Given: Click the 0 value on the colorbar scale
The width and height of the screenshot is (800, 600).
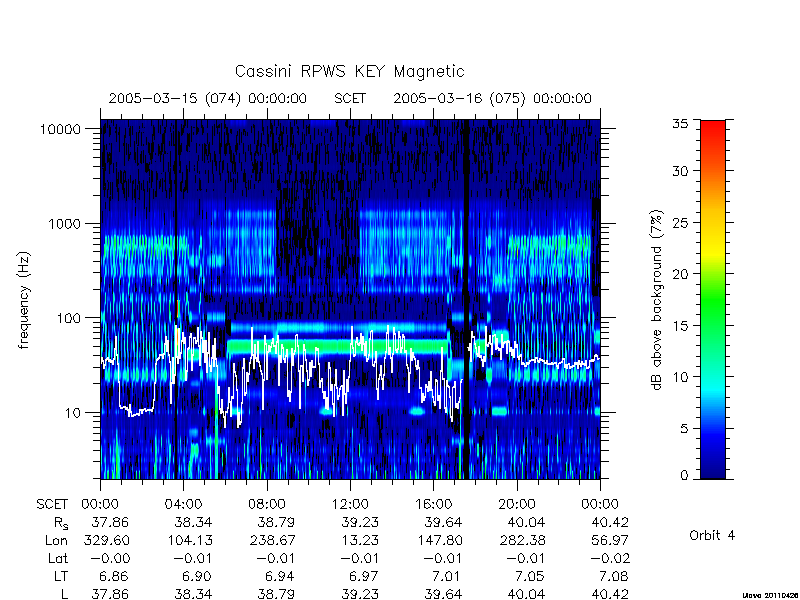Looking at the screenshot, I should [x=684, y=476].
